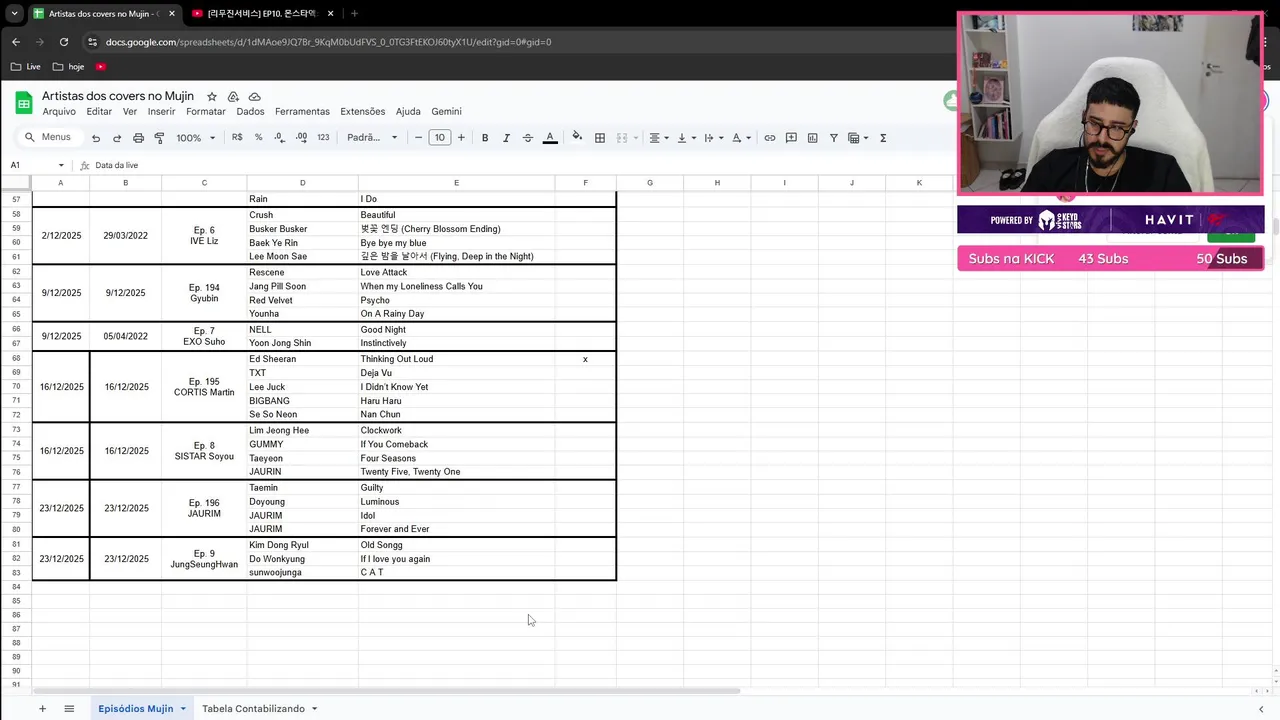Click the redo icon in the toolbar
This screenshot has width=1280, height=720.
[117, 138]
